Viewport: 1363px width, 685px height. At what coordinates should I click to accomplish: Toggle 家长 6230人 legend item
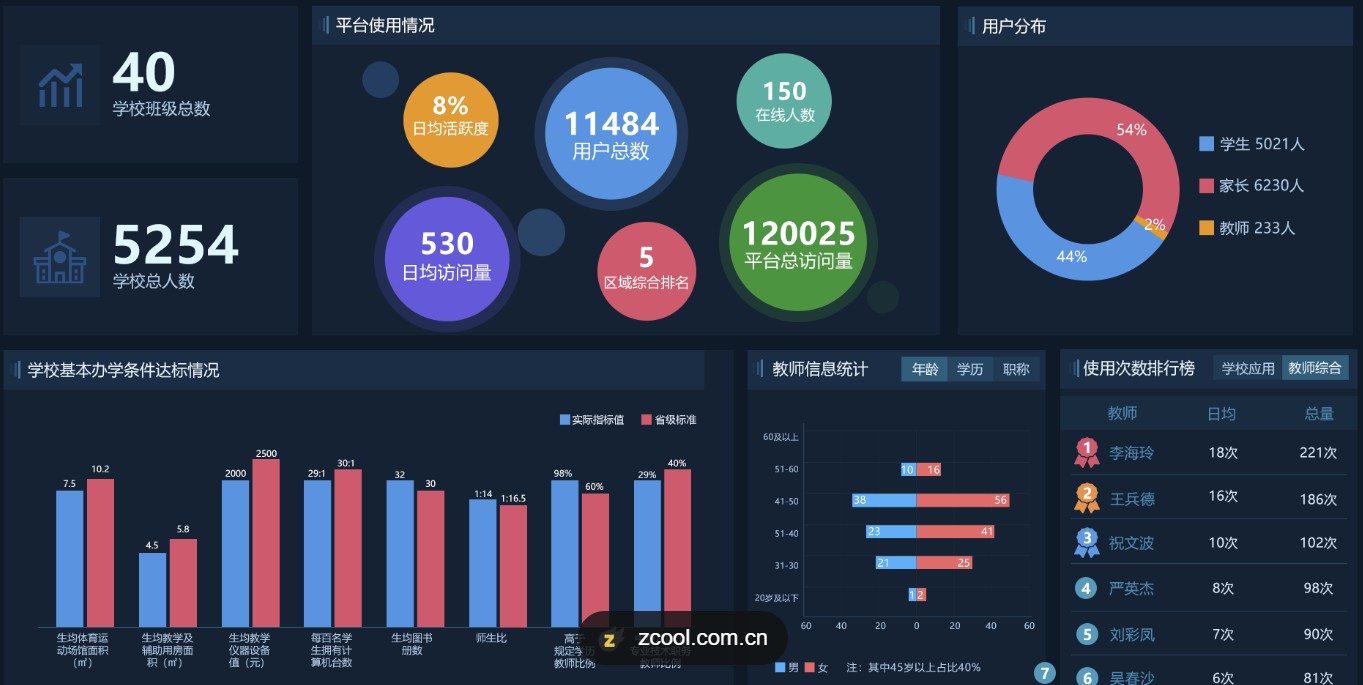tap(1252, 185)
